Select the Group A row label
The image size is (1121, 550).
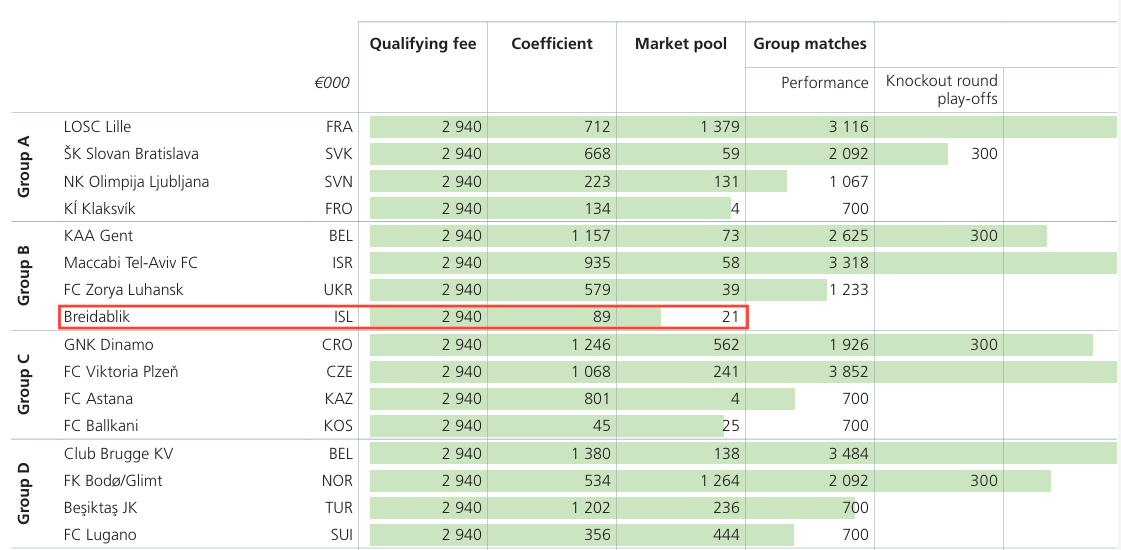point(24,167)
